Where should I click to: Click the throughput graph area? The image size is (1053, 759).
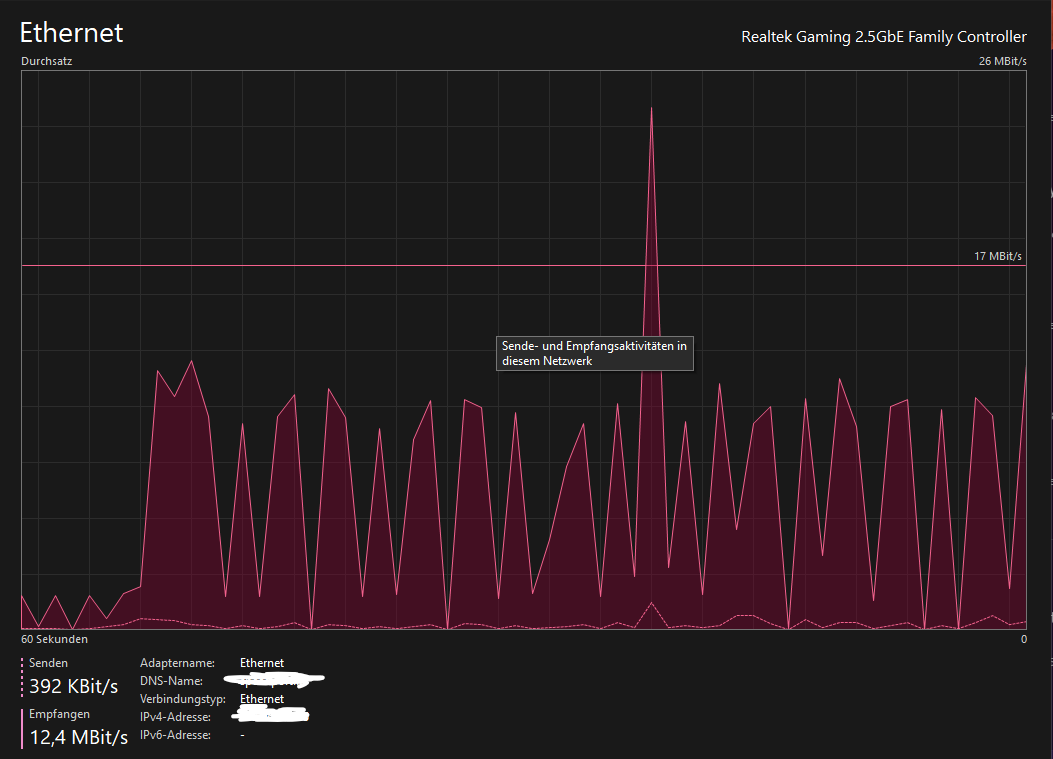click(x=524, y=350)
